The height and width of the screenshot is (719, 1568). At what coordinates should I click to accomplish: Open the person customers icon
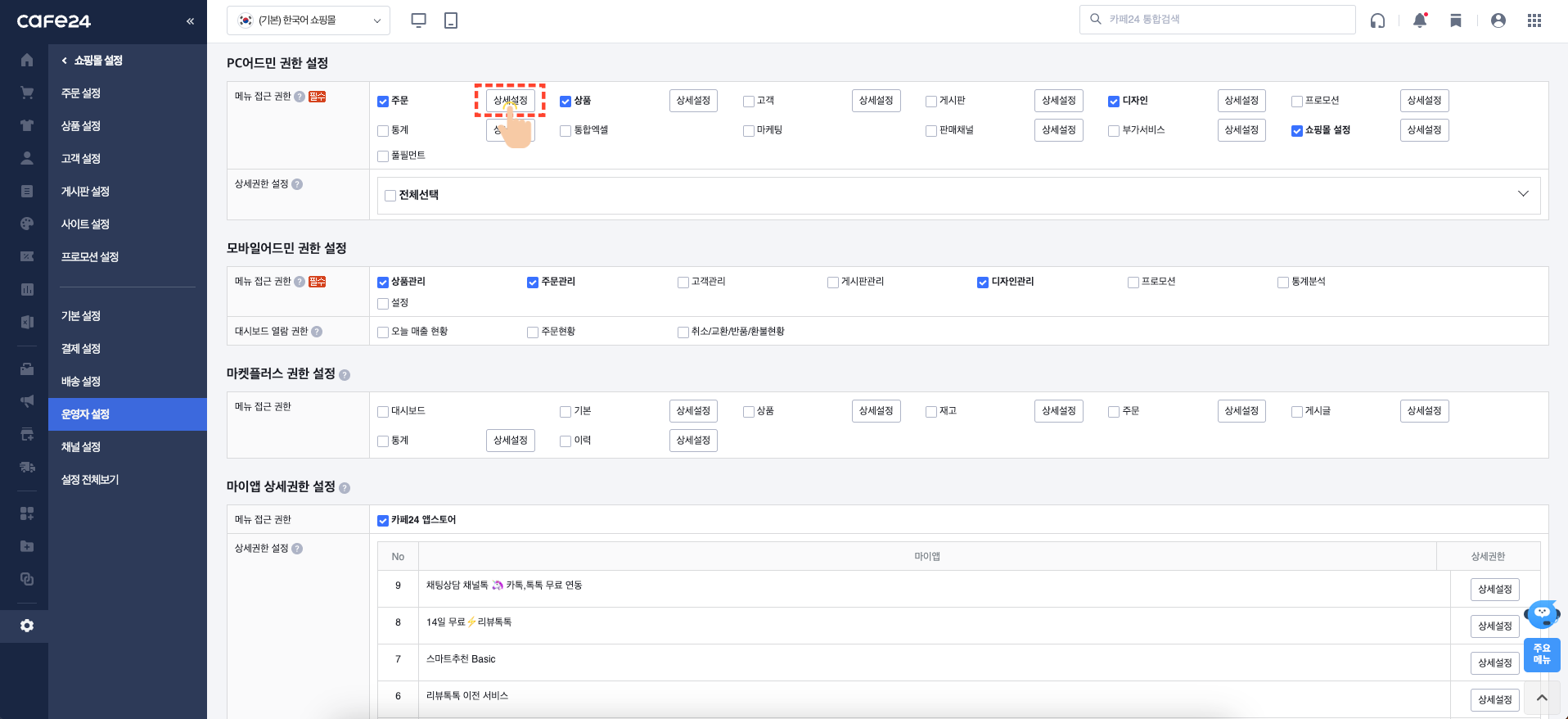(x=27, y=158)
